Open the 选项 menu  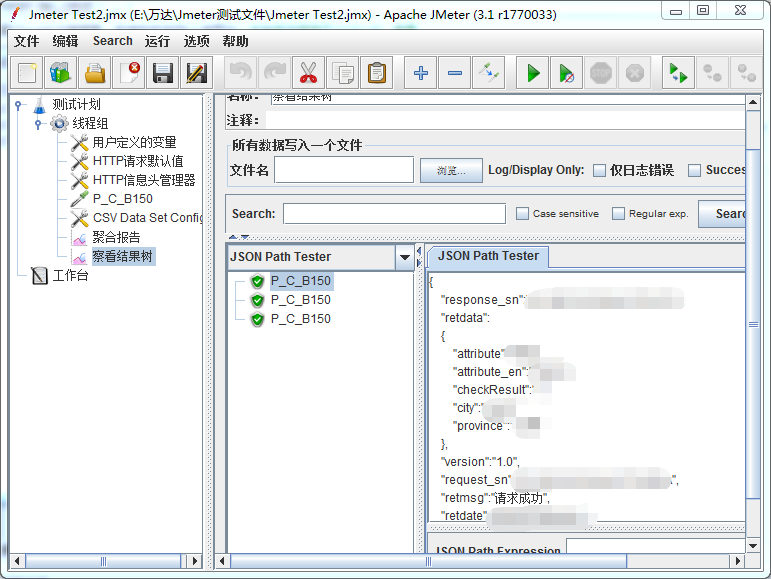point(196,41)
